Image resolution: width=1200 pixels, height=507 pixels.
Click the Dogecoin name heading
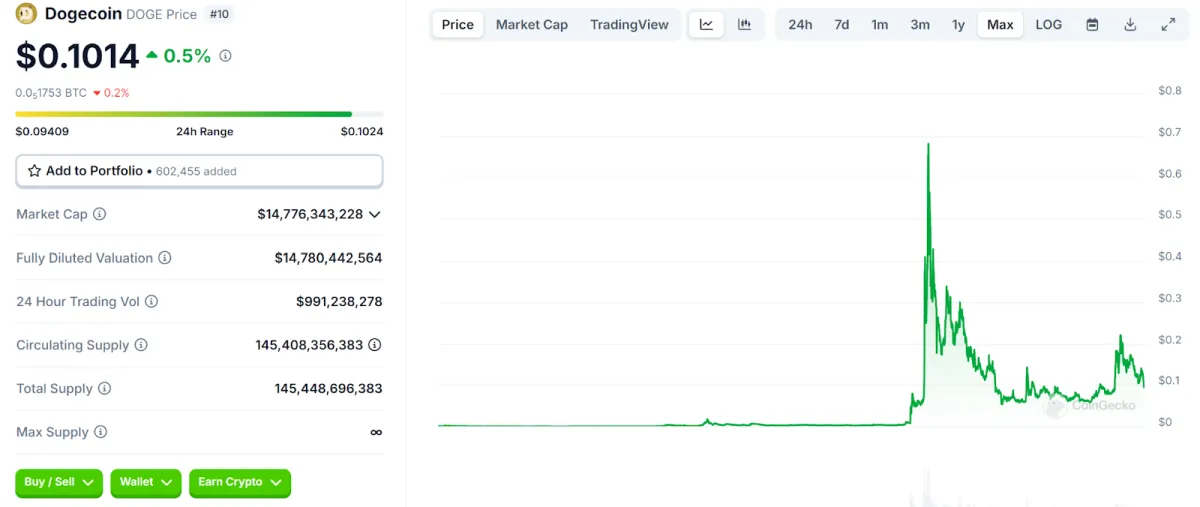[83, 14]
